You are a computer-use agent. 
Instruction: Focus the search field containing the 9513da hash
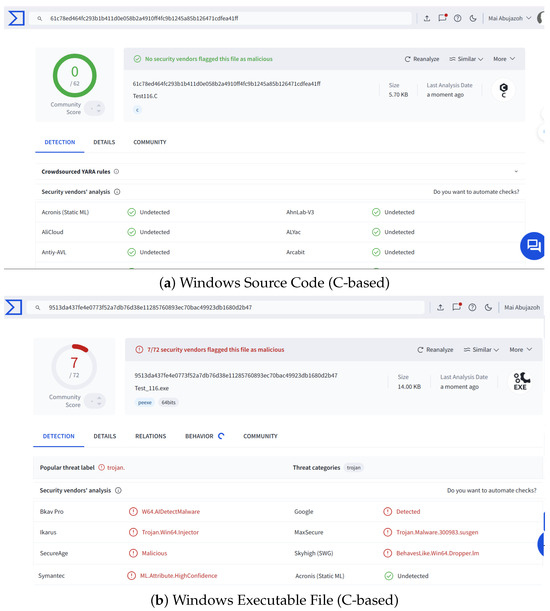(226, 307)
